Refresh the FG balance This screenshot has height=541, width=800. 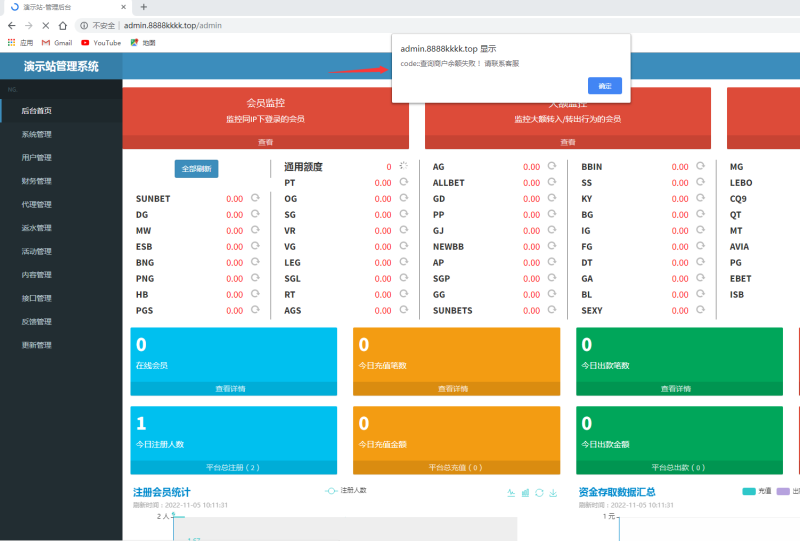[x=701, y=246]
